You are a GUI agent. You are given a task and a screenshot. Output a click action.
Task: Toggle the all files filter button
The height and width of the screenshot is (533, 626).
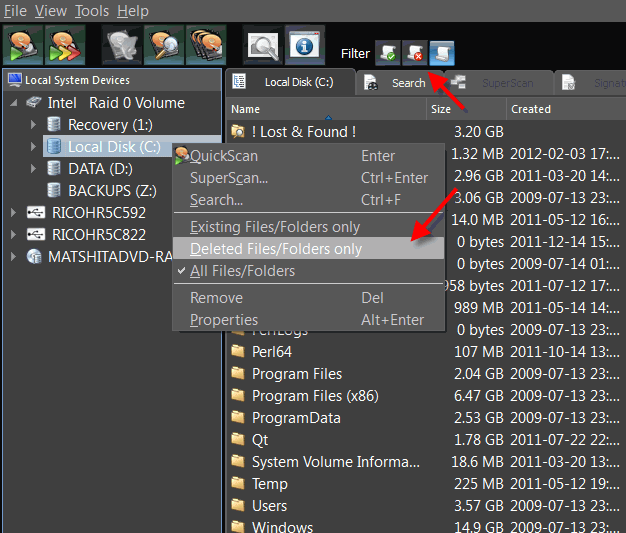coord(441,53)
